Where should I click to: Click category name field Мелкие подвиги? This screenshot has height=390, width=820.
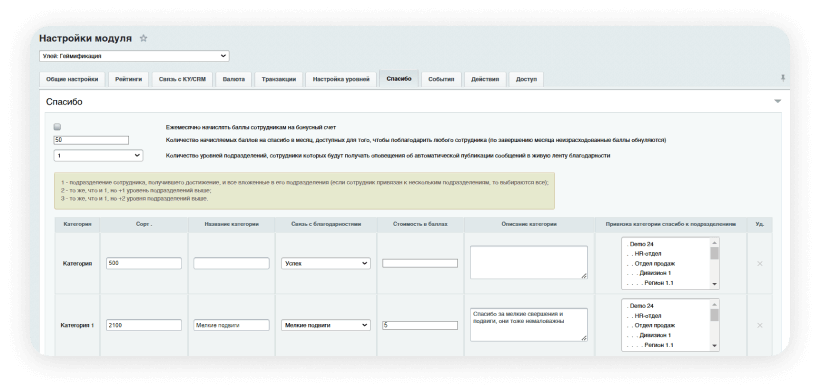(x=231, y=325)
